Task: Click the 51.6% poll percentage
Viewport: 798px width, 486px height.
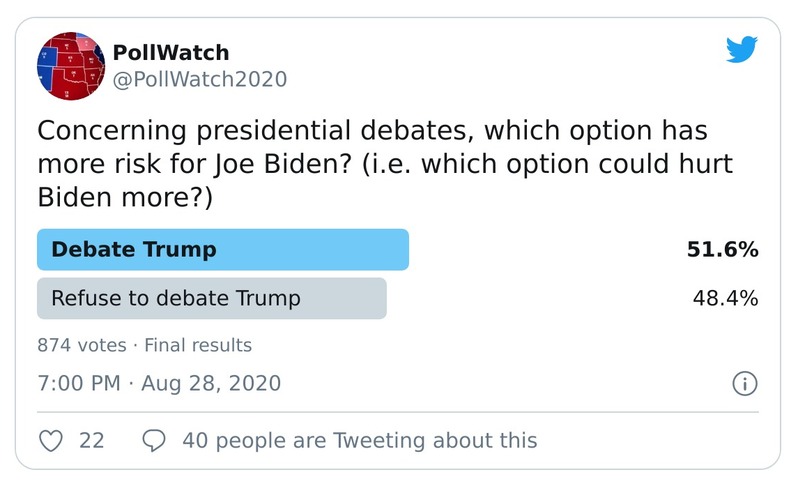Action: (x=722, y=250)
